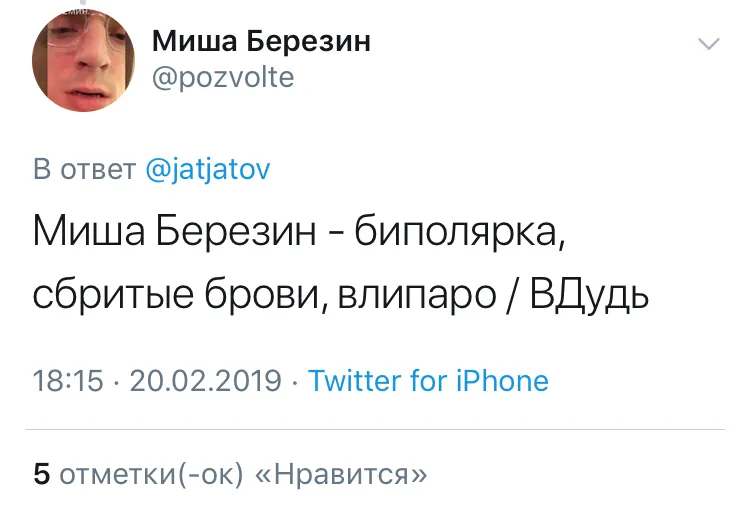750x513 pixels.
Task: Open the @jatjatov mention link
Action: pos(208,169)
